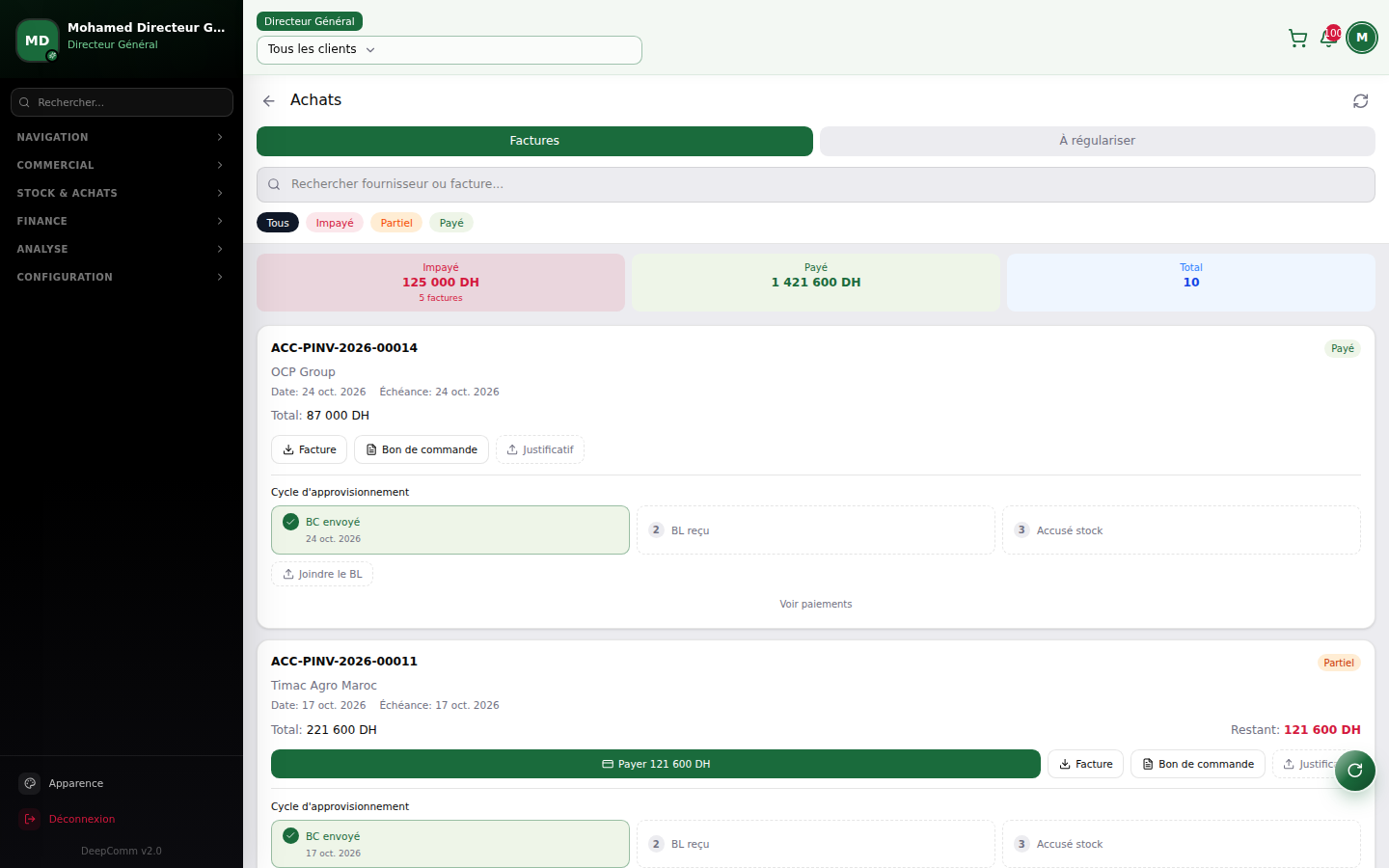The width and height of the screenshot is (1389, 868).
Task: Expand the STOCK & ACHATS section
Action: [122, 193]
